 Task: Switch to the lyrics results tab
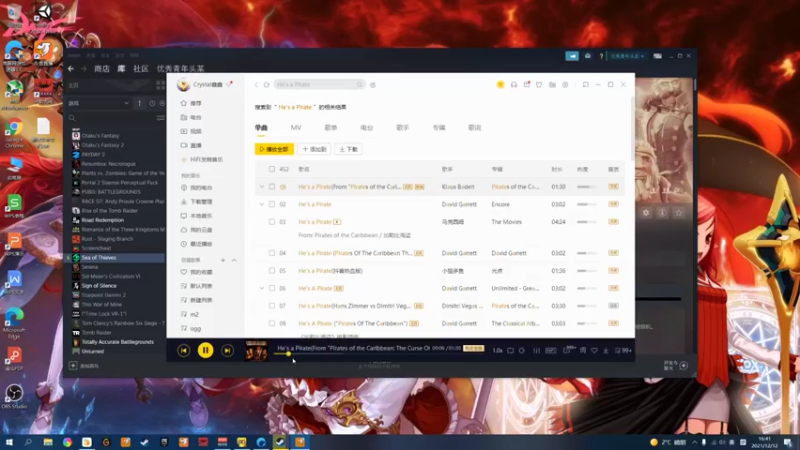474,128
